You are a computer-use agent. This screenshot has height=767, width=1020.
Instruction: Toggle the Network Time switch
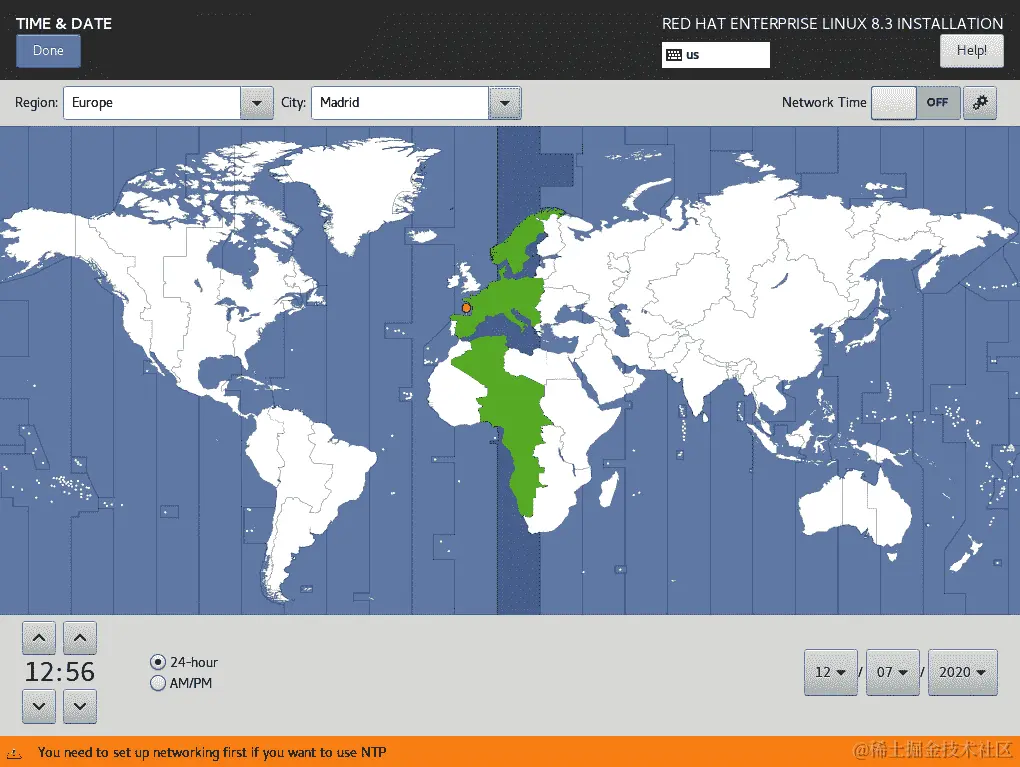[915, 103]
